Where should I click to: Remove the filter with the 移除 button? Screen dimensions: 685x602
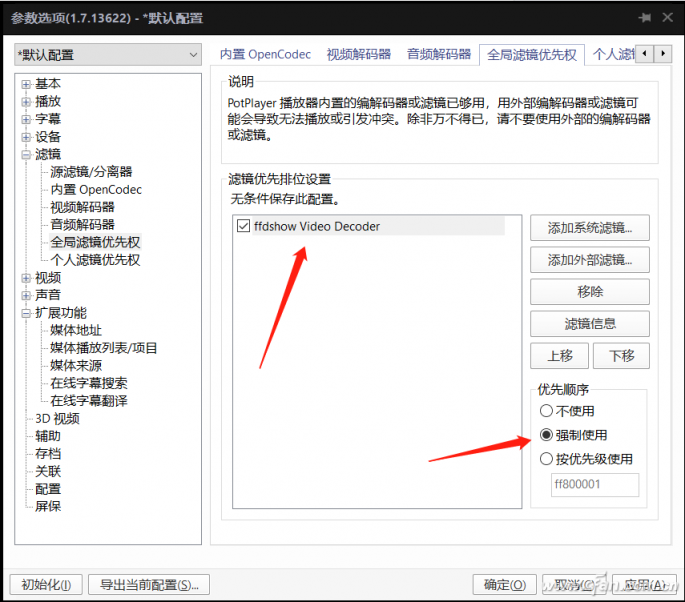pos(590,292)
